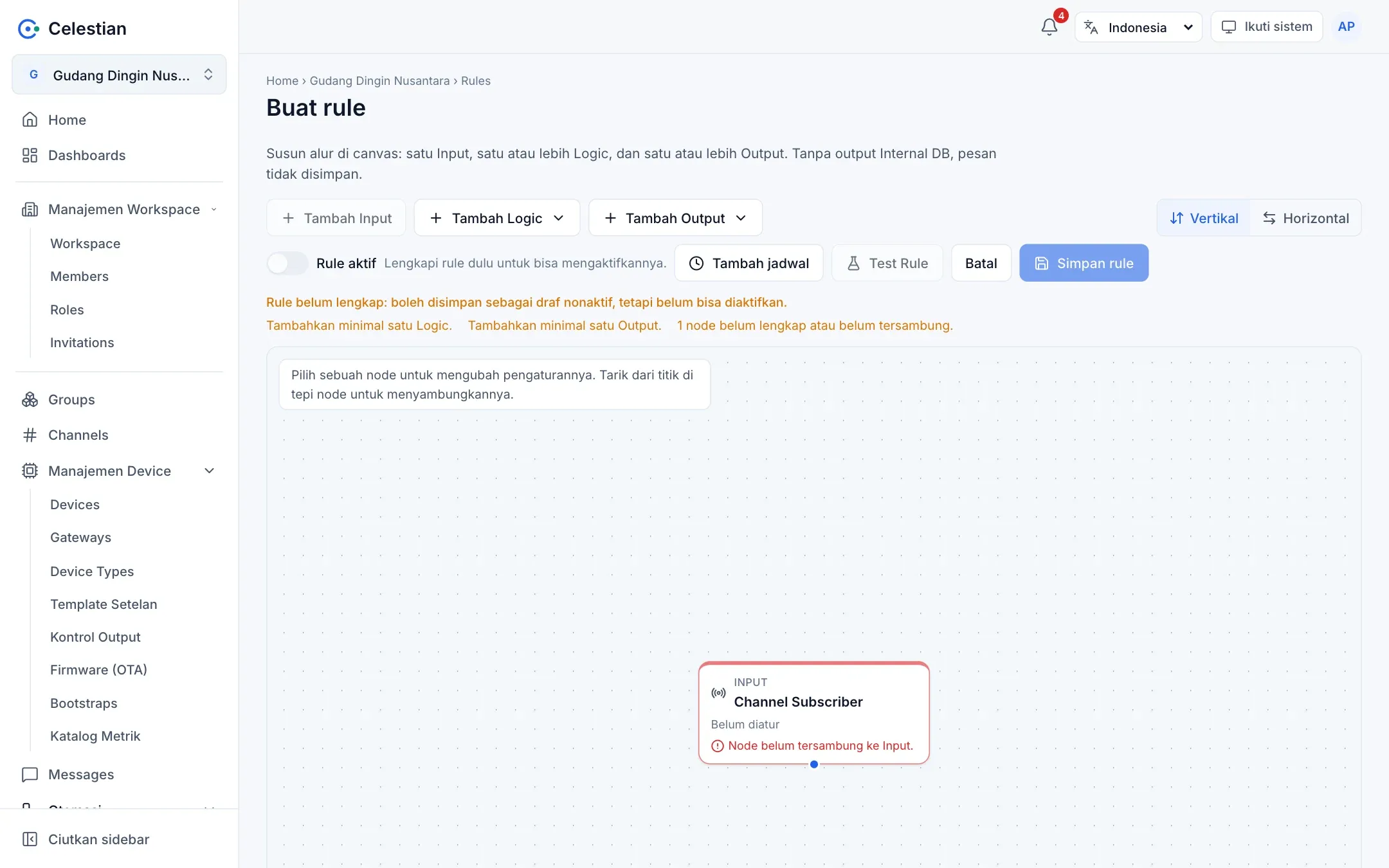Open Roles in sidebar menu
This screenshot has width=1389, height=868.
67,309
